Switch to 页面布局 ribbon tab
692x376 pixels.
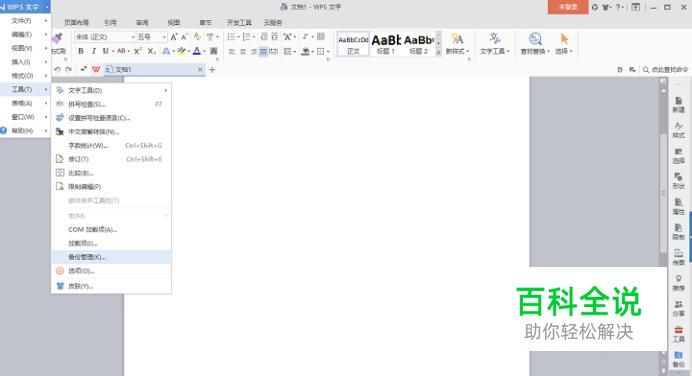tap(76, 23)
